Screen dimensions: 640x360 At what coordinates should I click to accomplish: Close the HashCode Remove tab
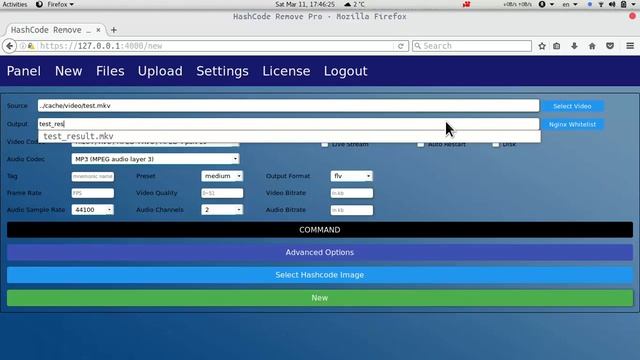pos(98,30)
